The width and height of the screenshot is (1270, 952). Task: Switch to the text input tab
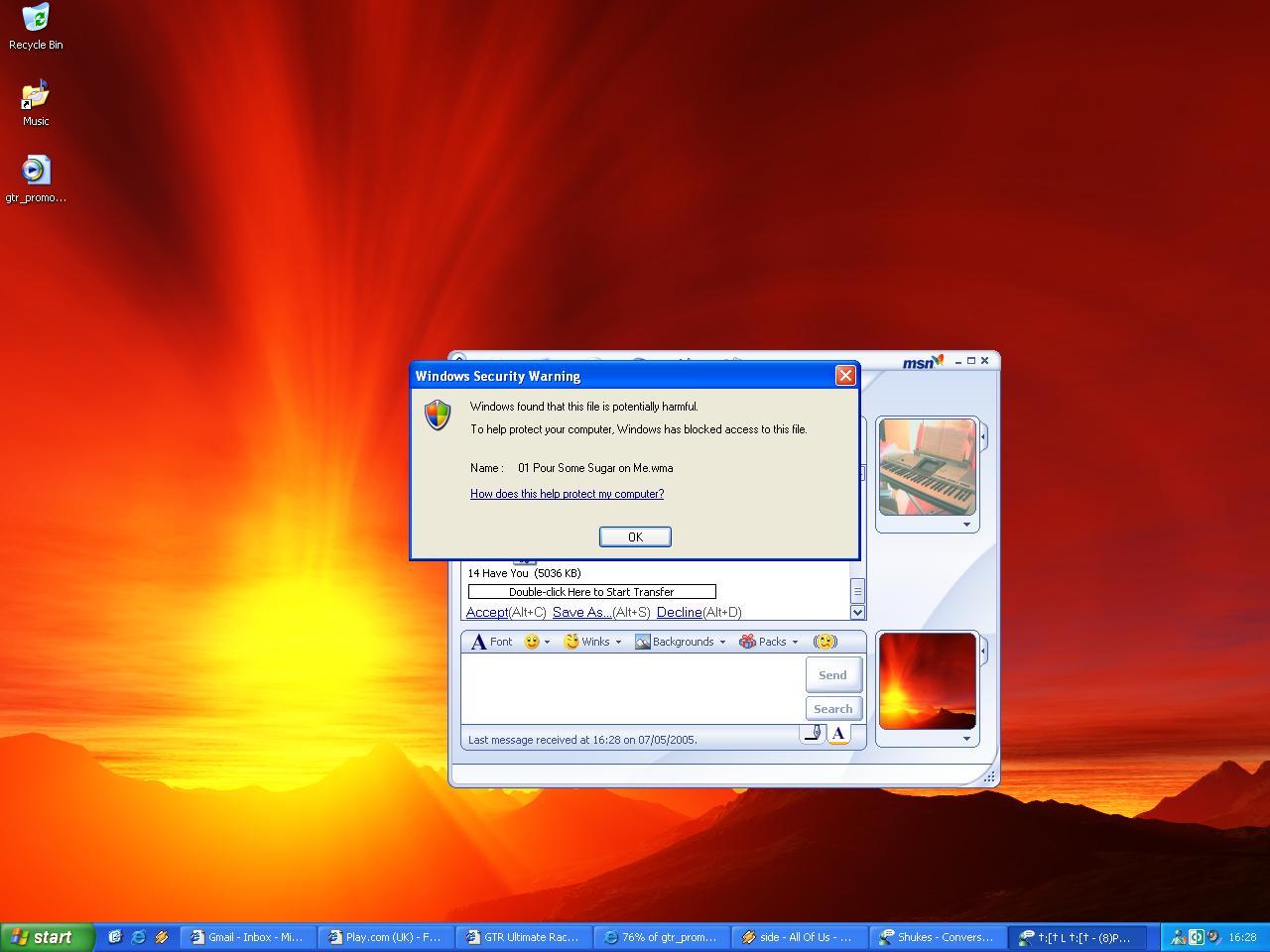[838, 734]
